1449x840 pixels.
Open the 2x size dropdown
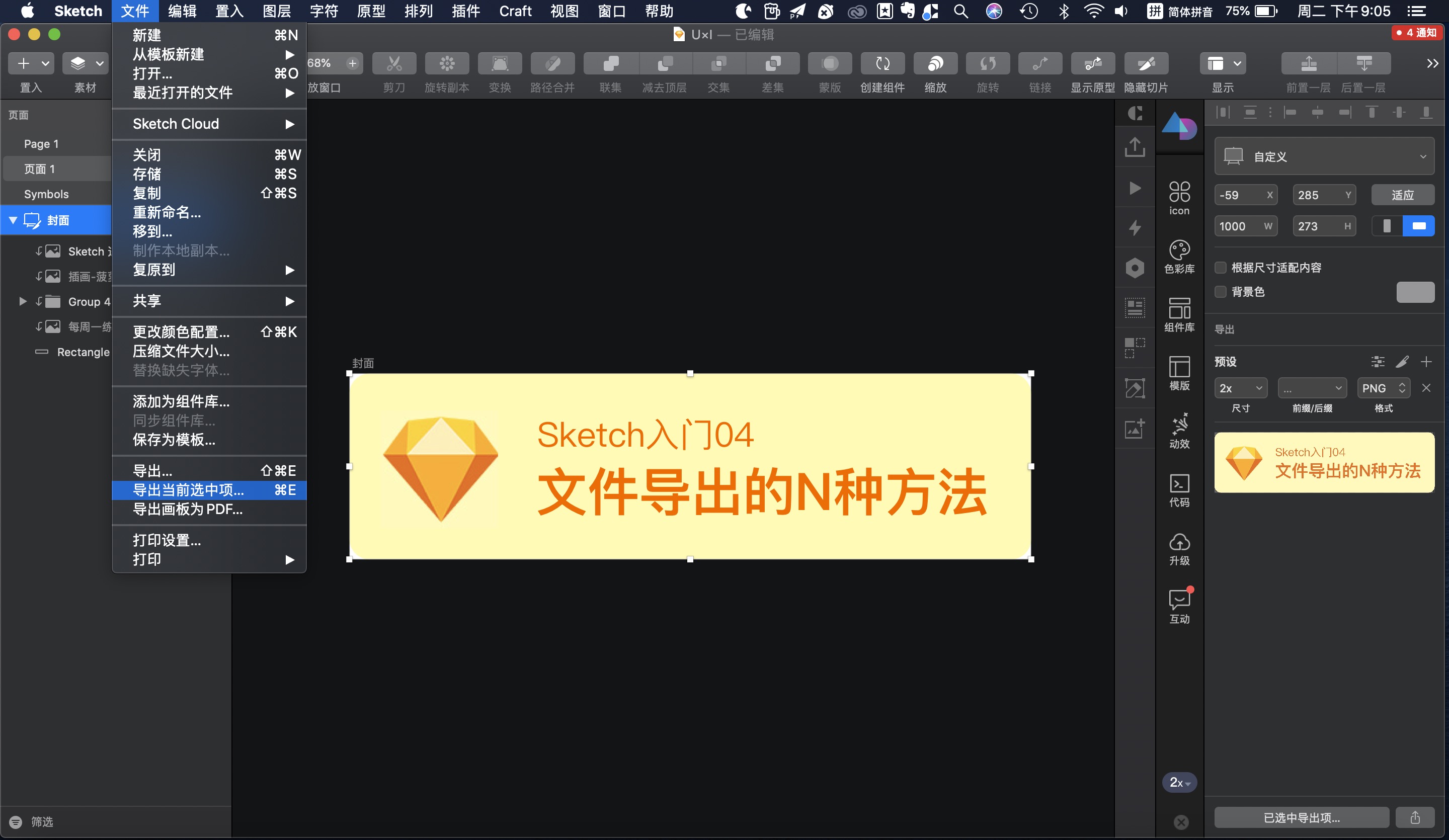(x=1241, y=388)
